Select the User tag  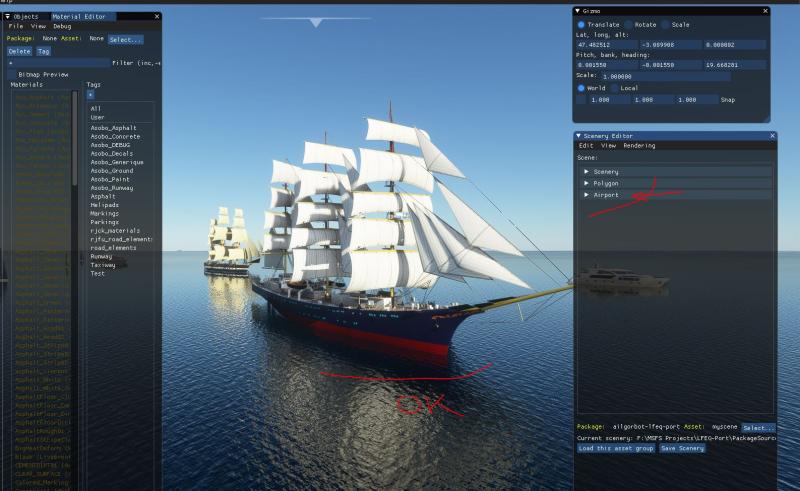97,117
